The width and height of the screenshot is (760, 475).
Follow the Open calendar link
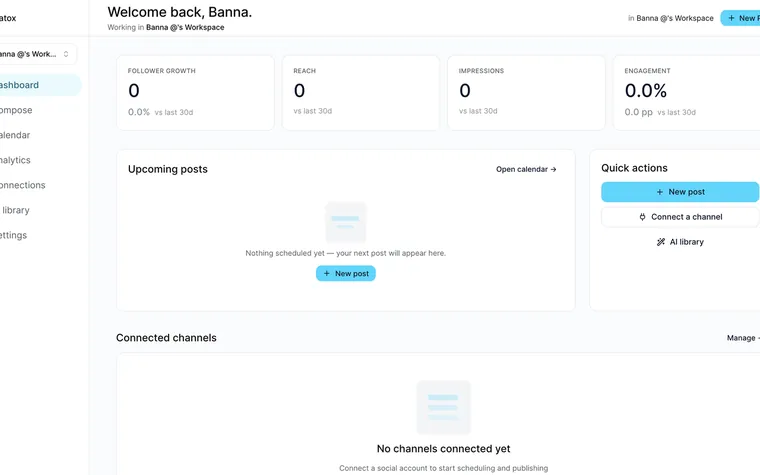coord(526,169)
